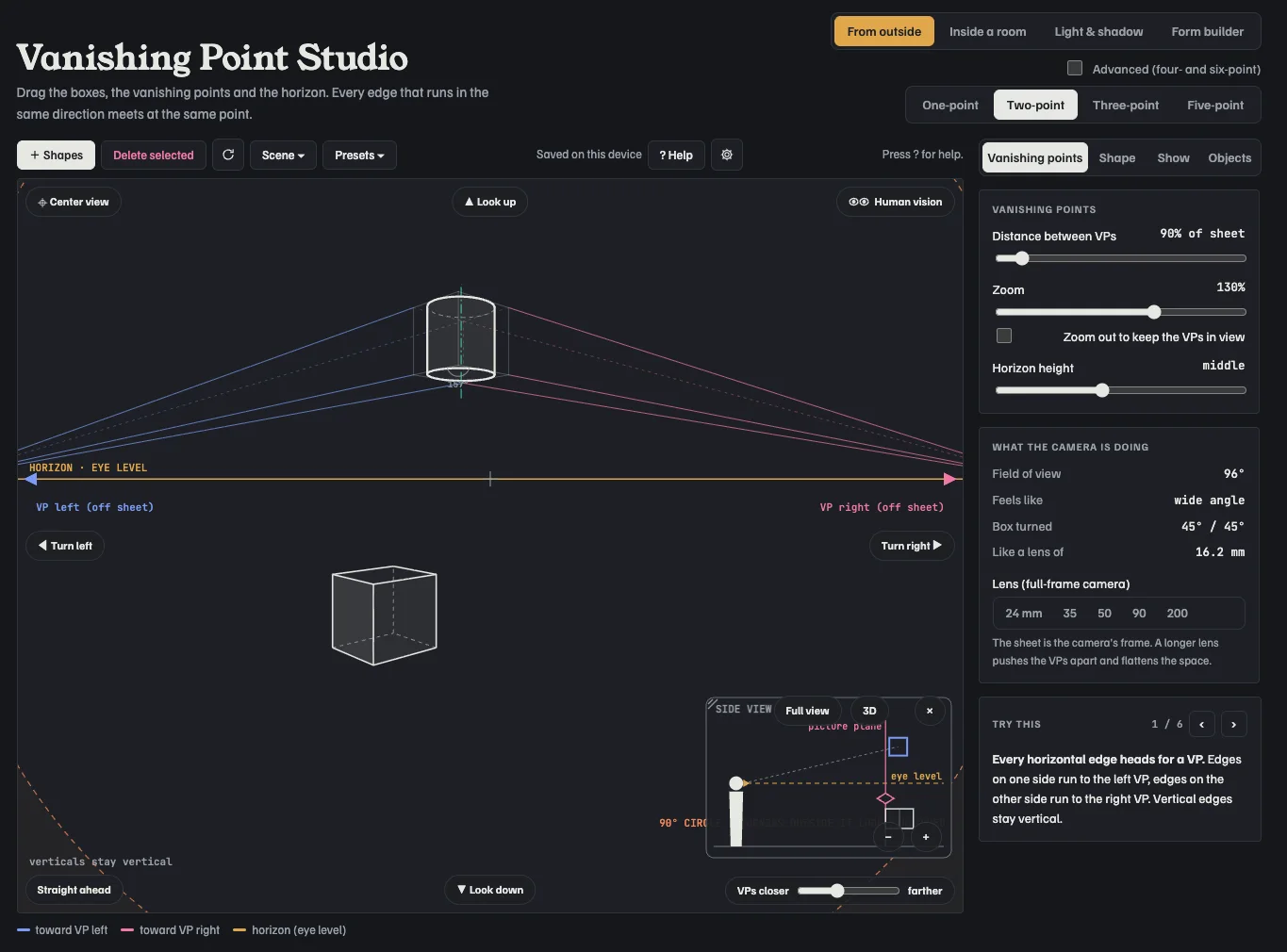Toggle Zoom out to keep VPs in view
1287x952 pixels.
pos(1004,336)
